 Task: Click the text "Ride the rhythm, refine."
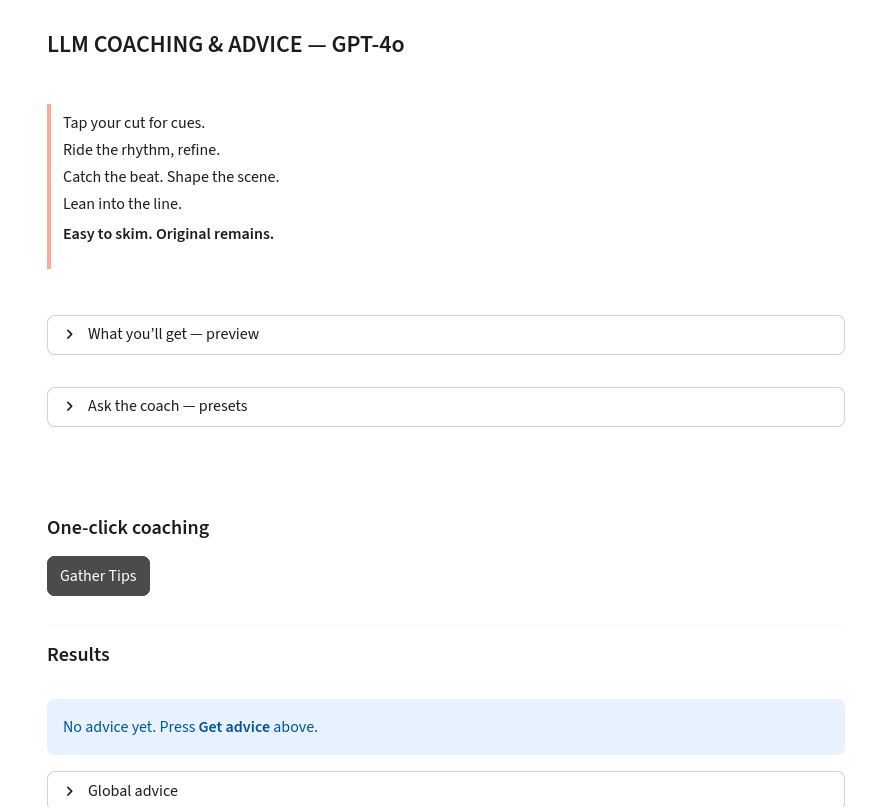point(141,150)
